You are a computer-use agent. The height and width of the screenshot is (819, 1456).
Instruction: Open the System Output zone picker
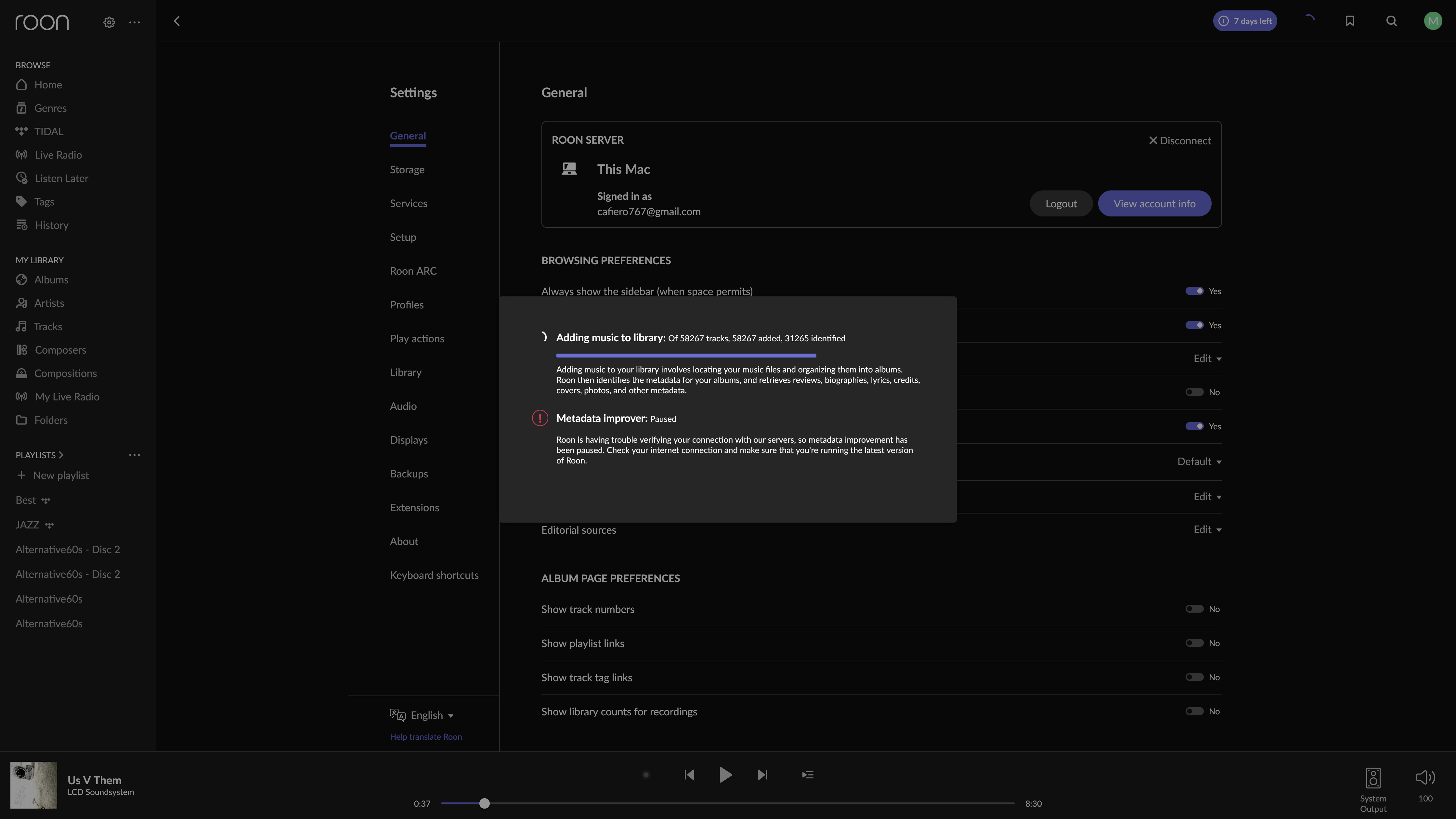pos(1373,790)
